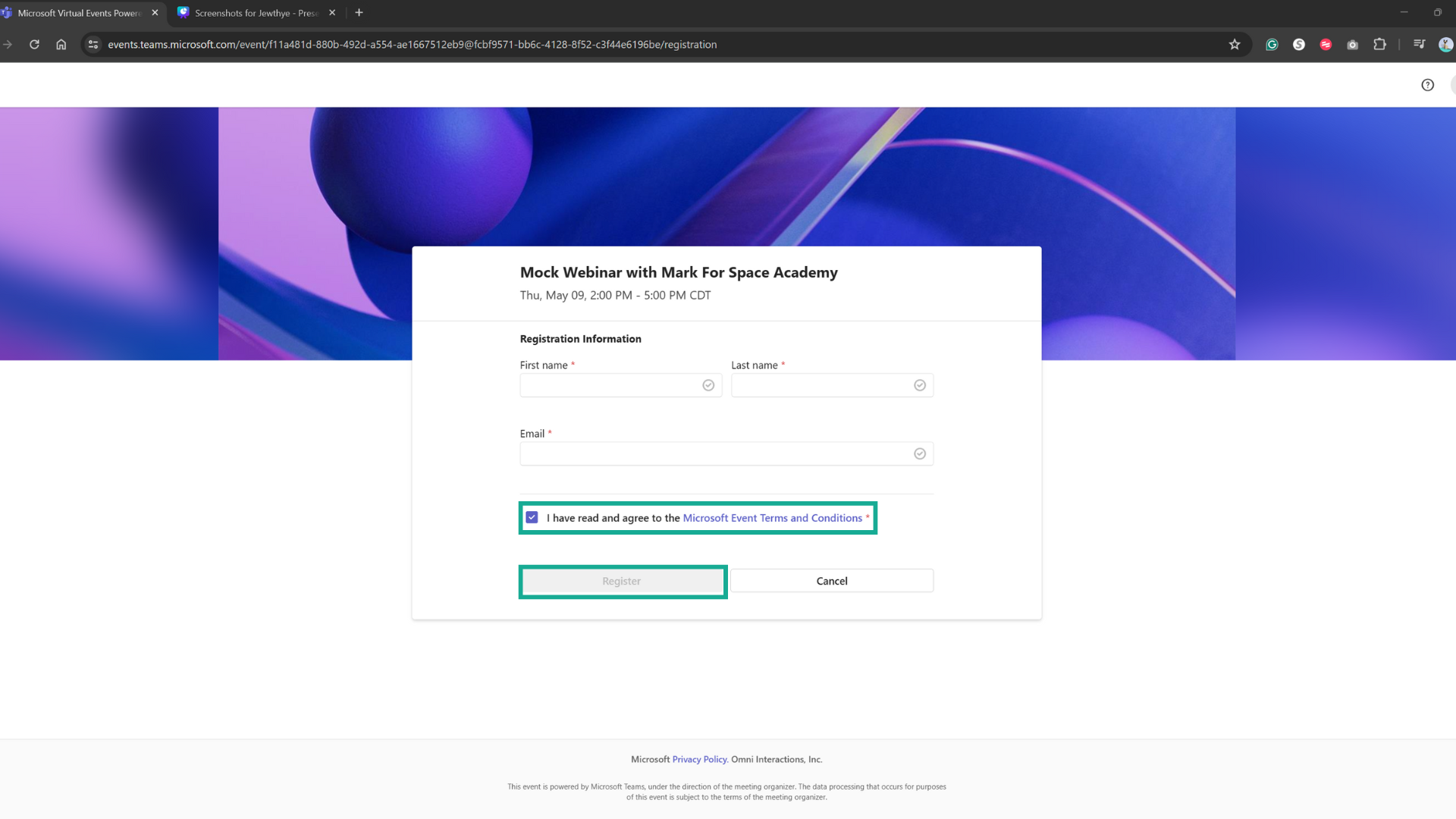The image size is (1456, 819).
Task: Open the Grammarly extension icon
Action: point(1272,45)
